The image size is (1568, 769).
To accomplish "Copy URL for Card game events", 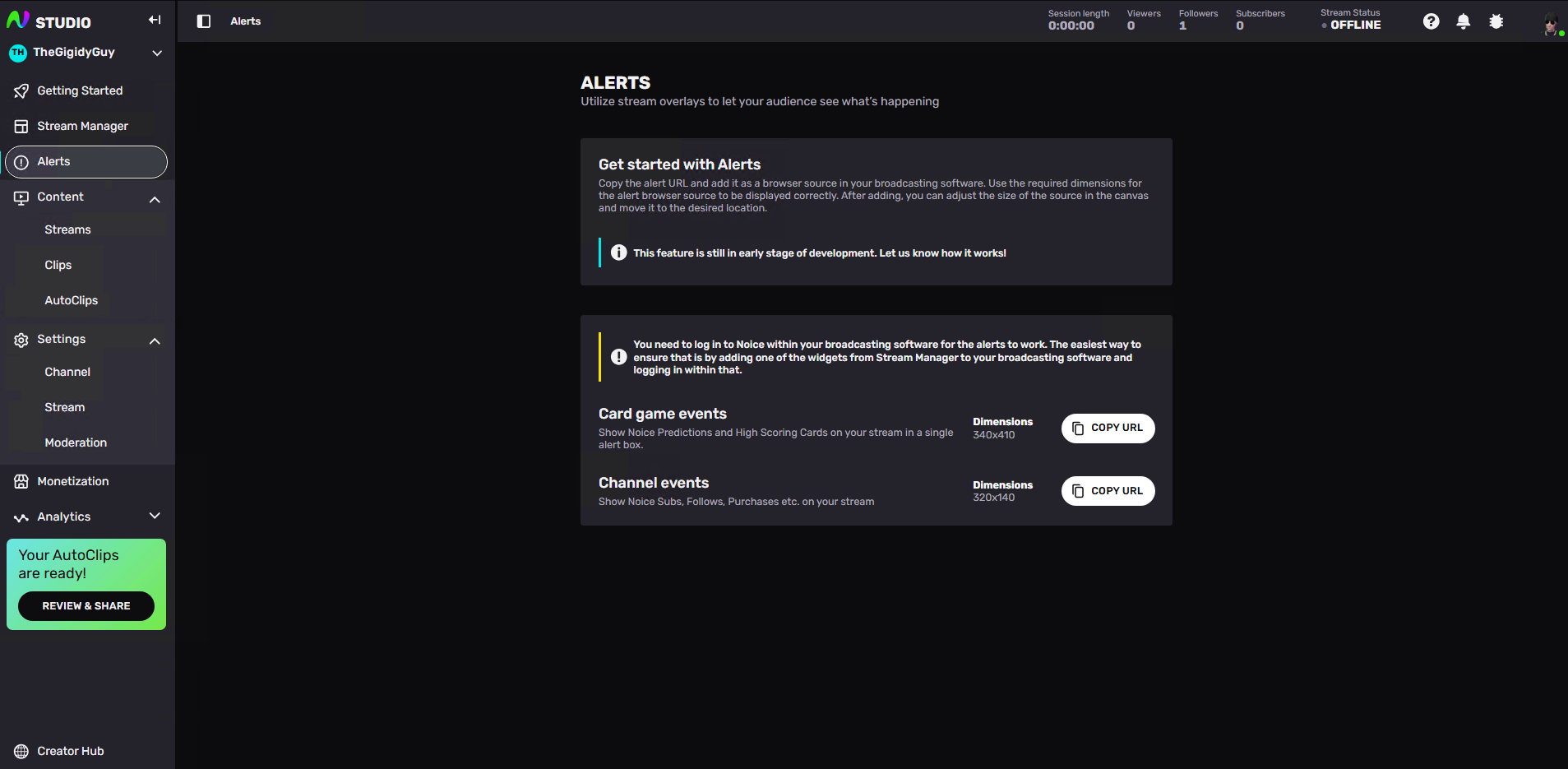I will coord(1108,428).
